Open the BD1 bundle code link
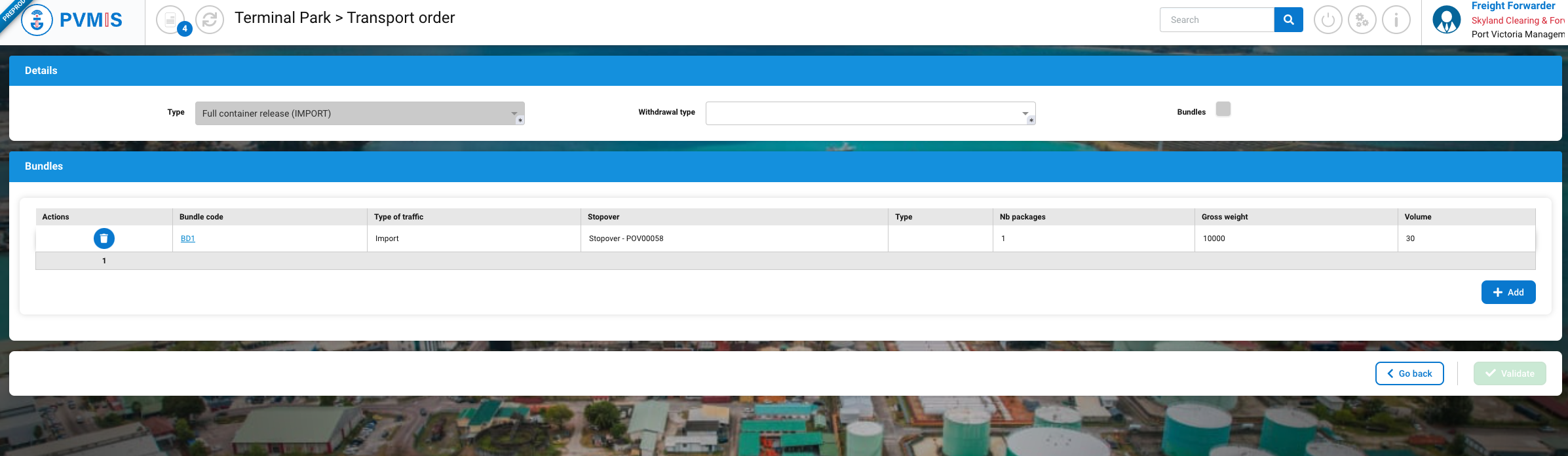Image resolution: width=1568 pixels, height=456 pixels. pyautogui.click(x=188, y=238)
